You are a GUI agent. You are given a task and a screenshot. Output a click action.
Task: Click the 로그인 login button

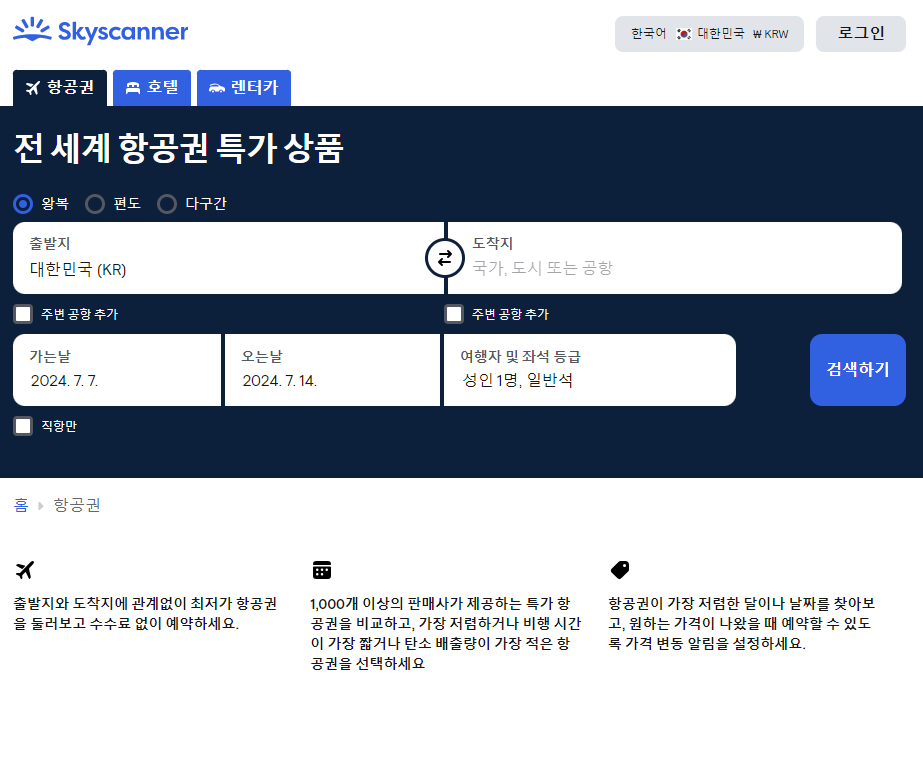click(x=861, y=34)
